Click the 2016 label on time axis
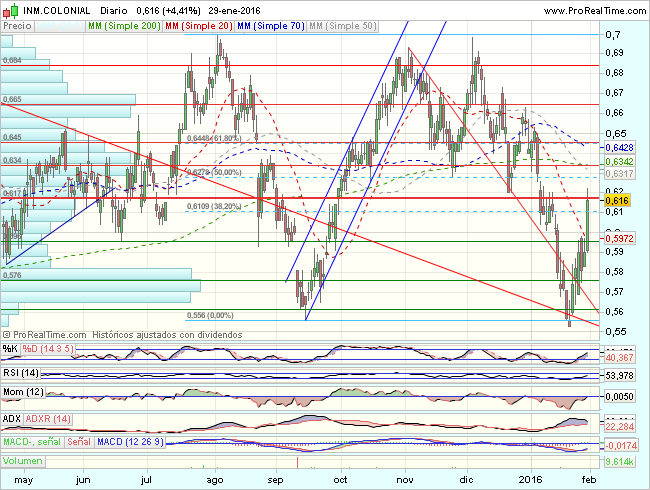 (530, 480)
